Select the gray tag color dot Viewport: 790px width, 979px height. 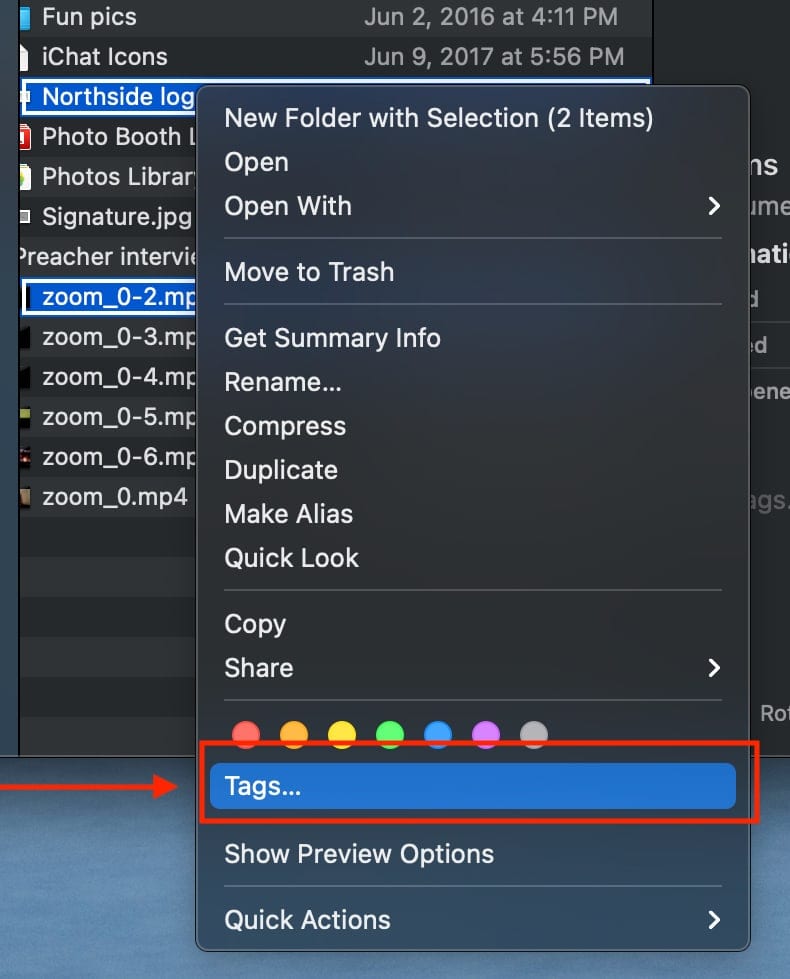(x=534, y=736)
